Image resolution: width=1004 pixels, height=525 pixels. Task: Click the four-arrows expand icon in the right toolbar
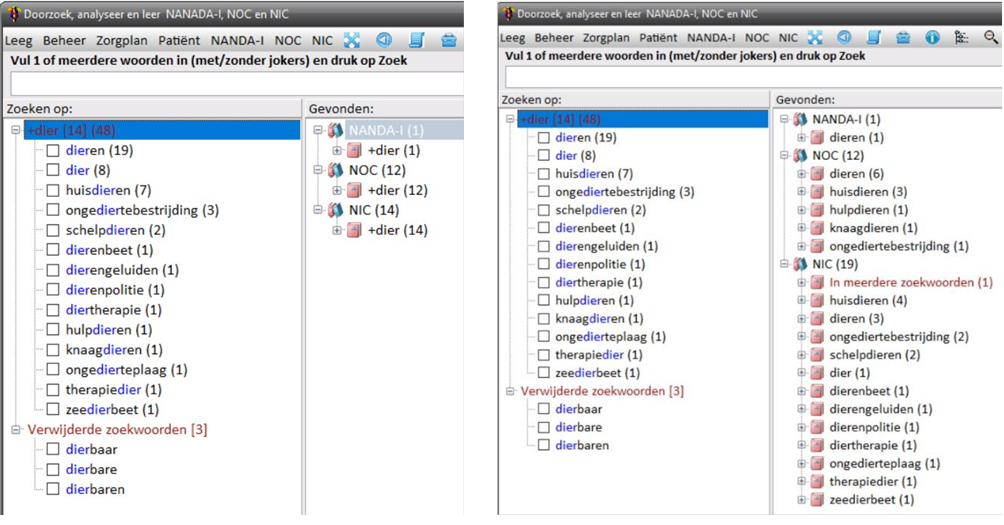tap(815, 38)
